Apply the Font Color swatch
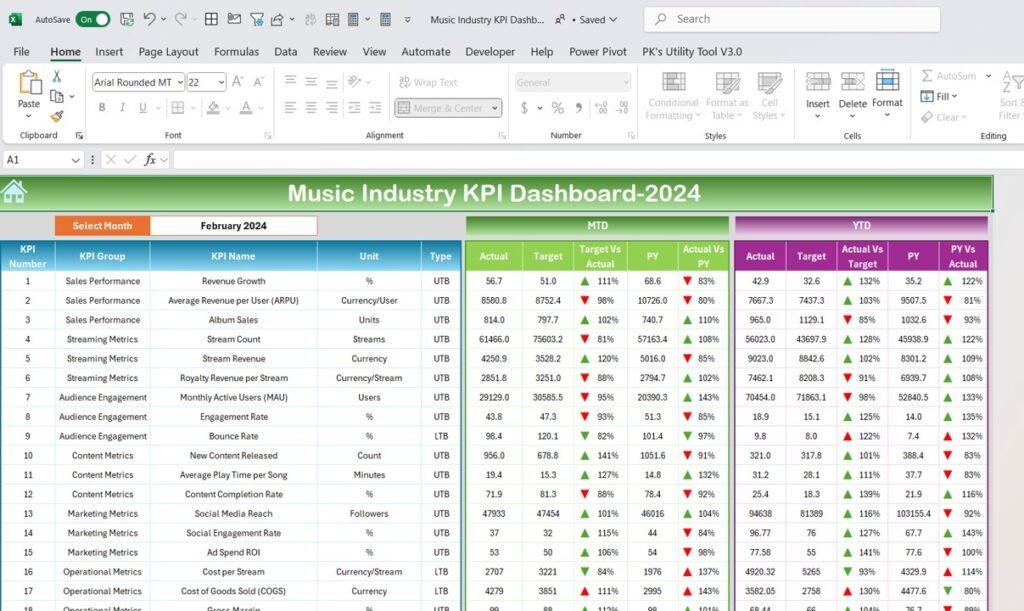 pyautogui.click(x=246, y=108)
